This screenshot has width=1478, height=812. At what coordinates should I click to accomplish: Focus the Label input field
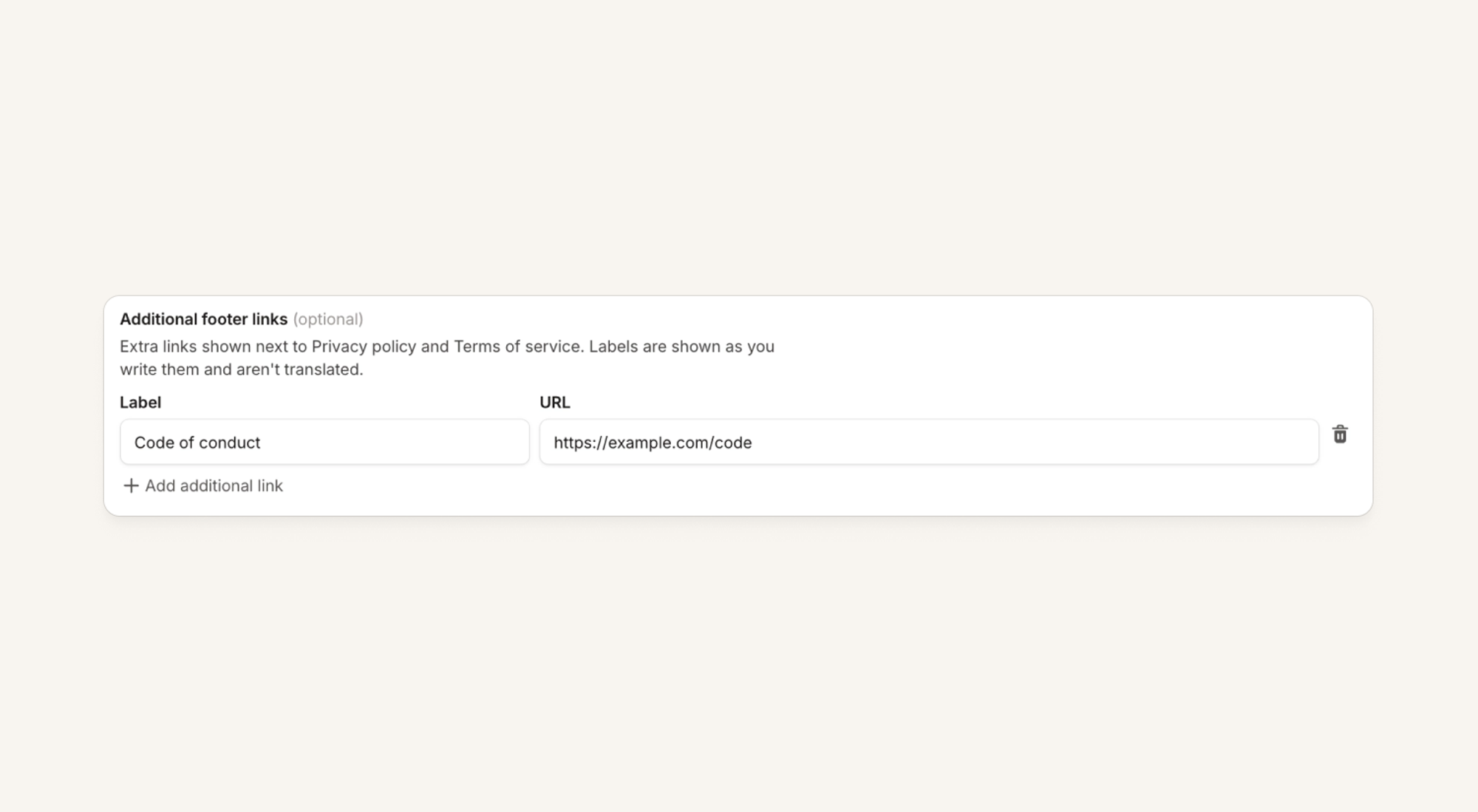[x=324, y=442]
